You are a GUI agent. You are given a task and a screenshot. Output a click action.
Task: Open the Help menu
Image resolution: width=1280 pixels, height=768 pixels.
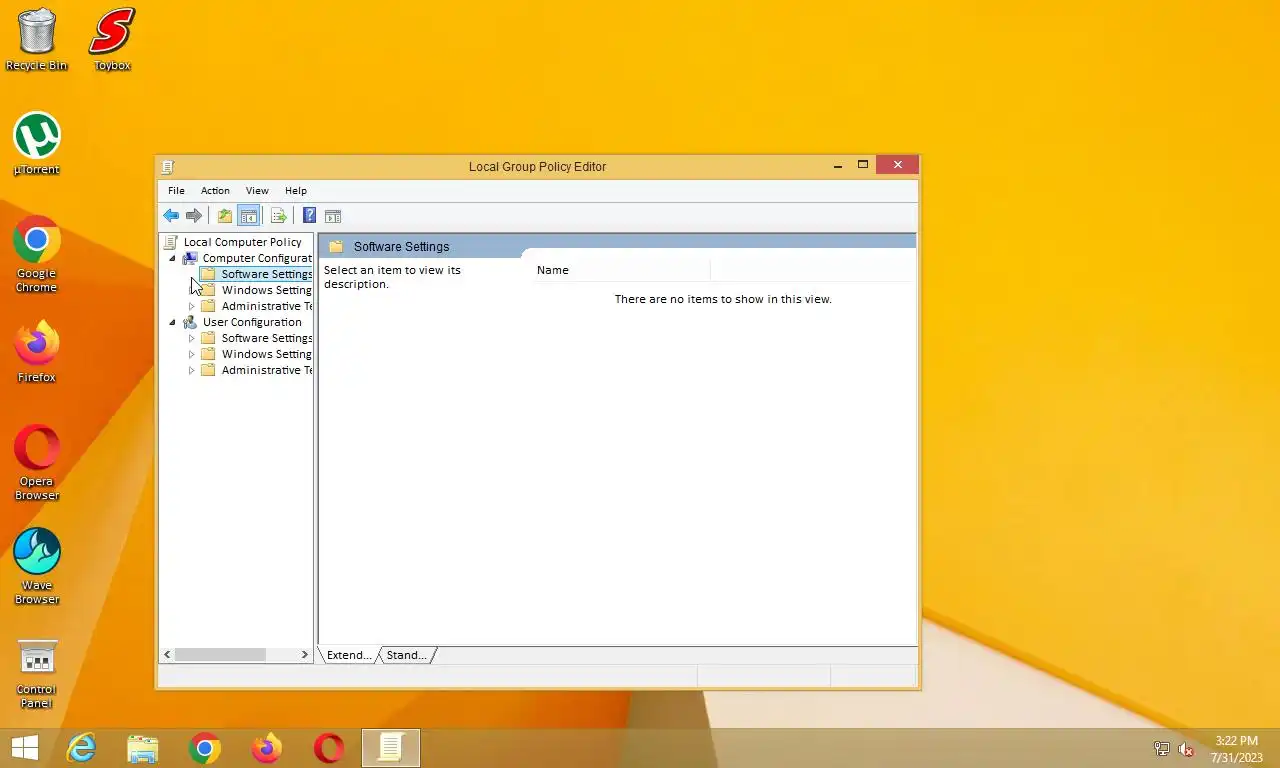(295, 190)
